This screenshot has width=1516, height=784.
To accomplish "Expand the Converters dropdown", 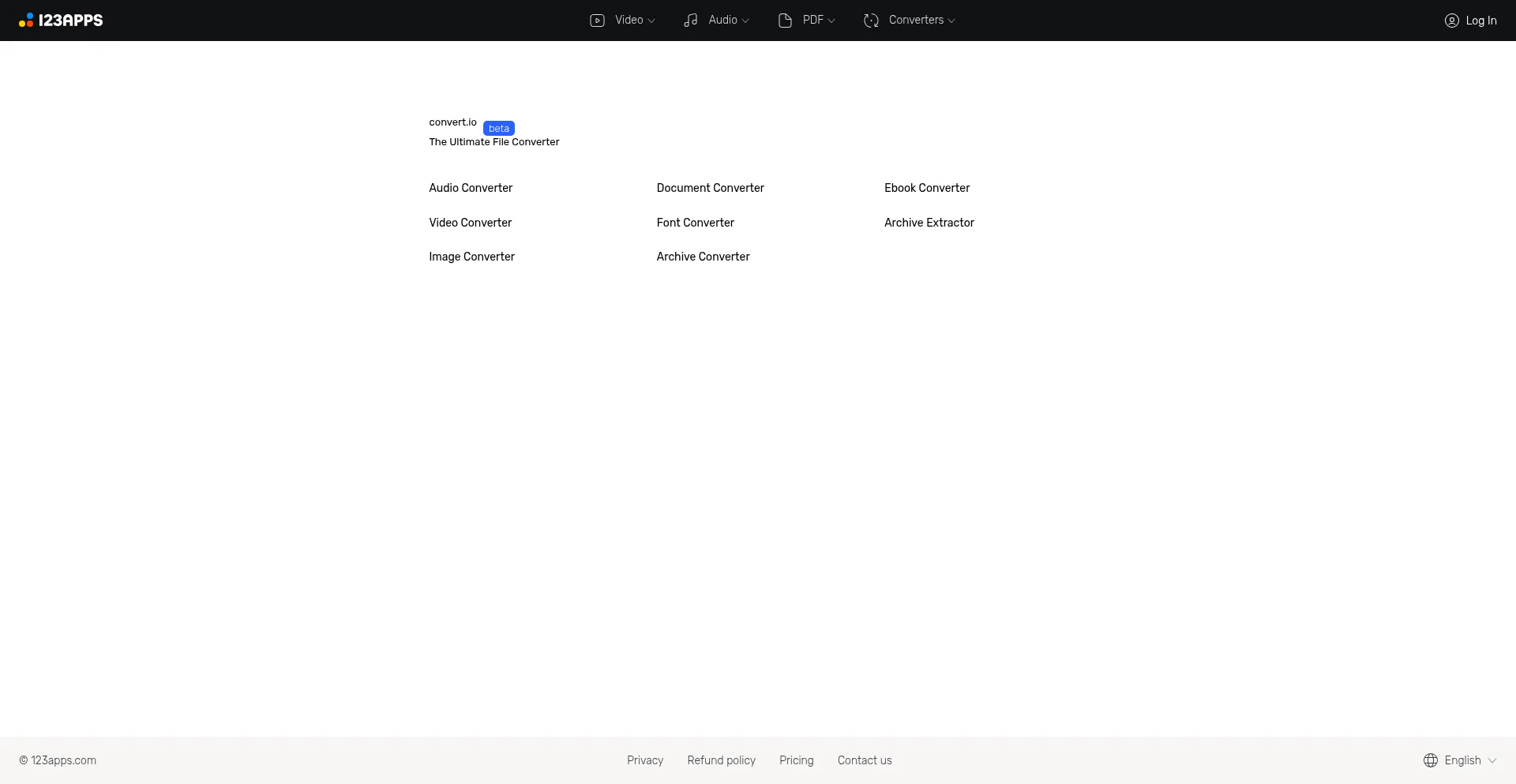I will (x=915, y=20).
